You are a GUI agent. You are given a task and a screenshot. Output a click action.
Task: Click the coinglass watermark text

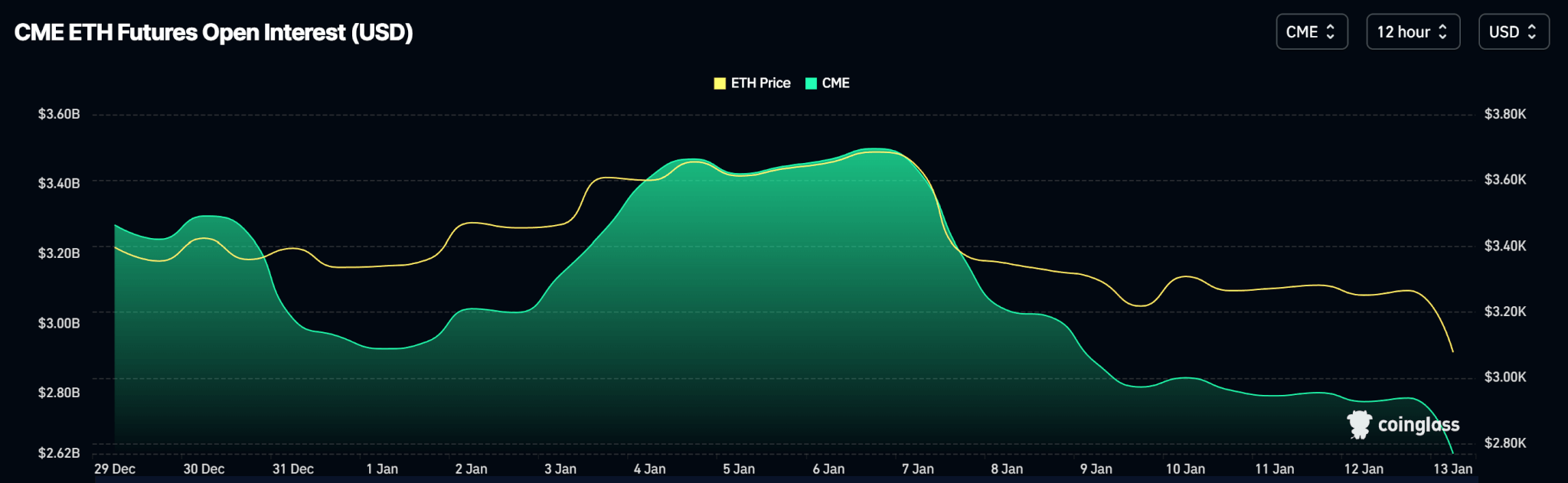click(x=1418, y=425)
